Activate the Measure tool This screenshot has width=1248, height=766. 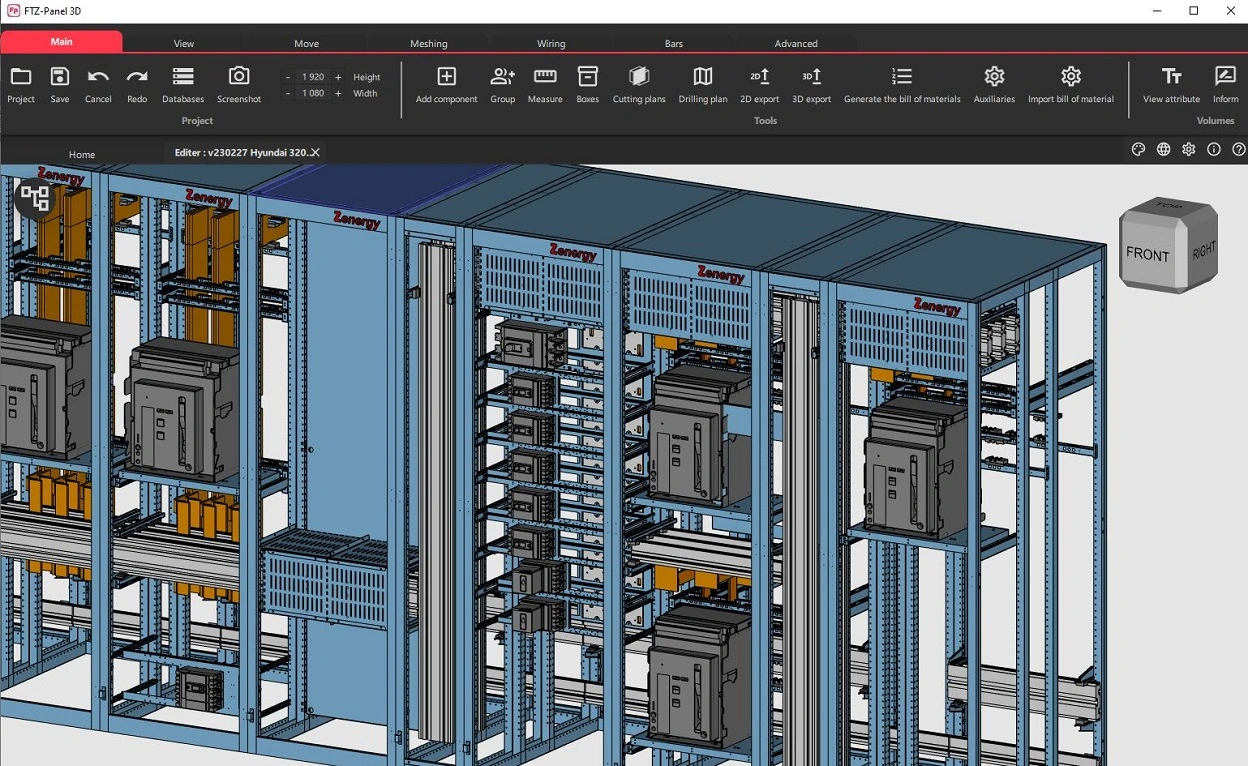tap(545, 77)
